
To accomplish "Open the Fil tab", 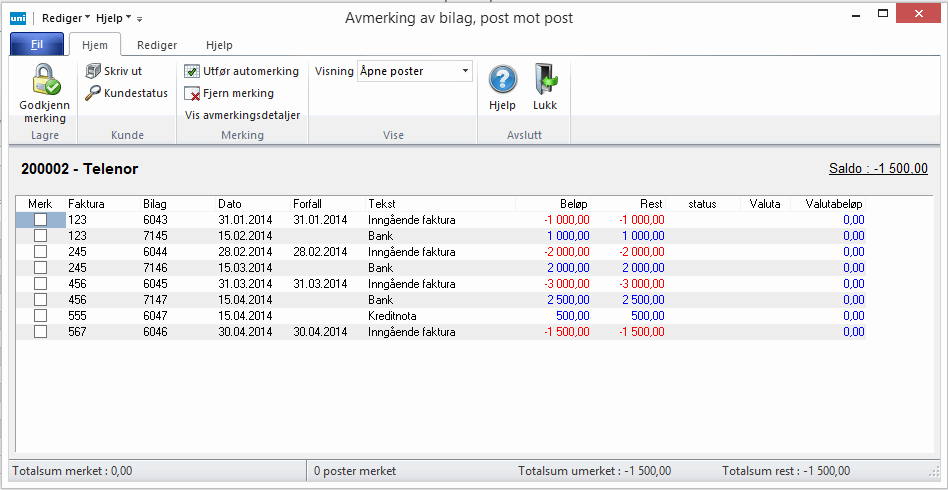I will [x=37, y=45].
